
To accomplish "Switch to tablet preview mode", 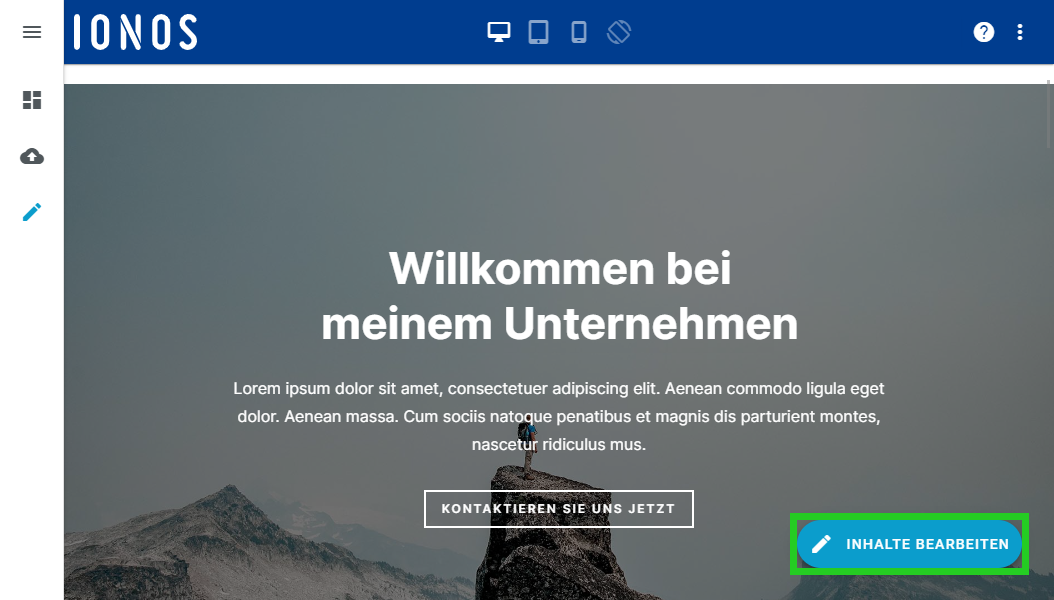I will tap(538, 32).
